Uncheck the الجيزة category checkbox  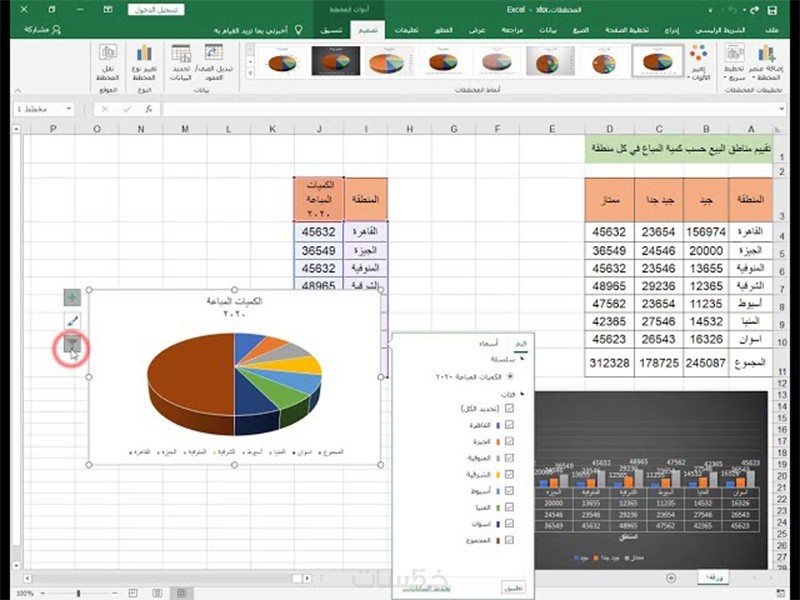[509, 441]
